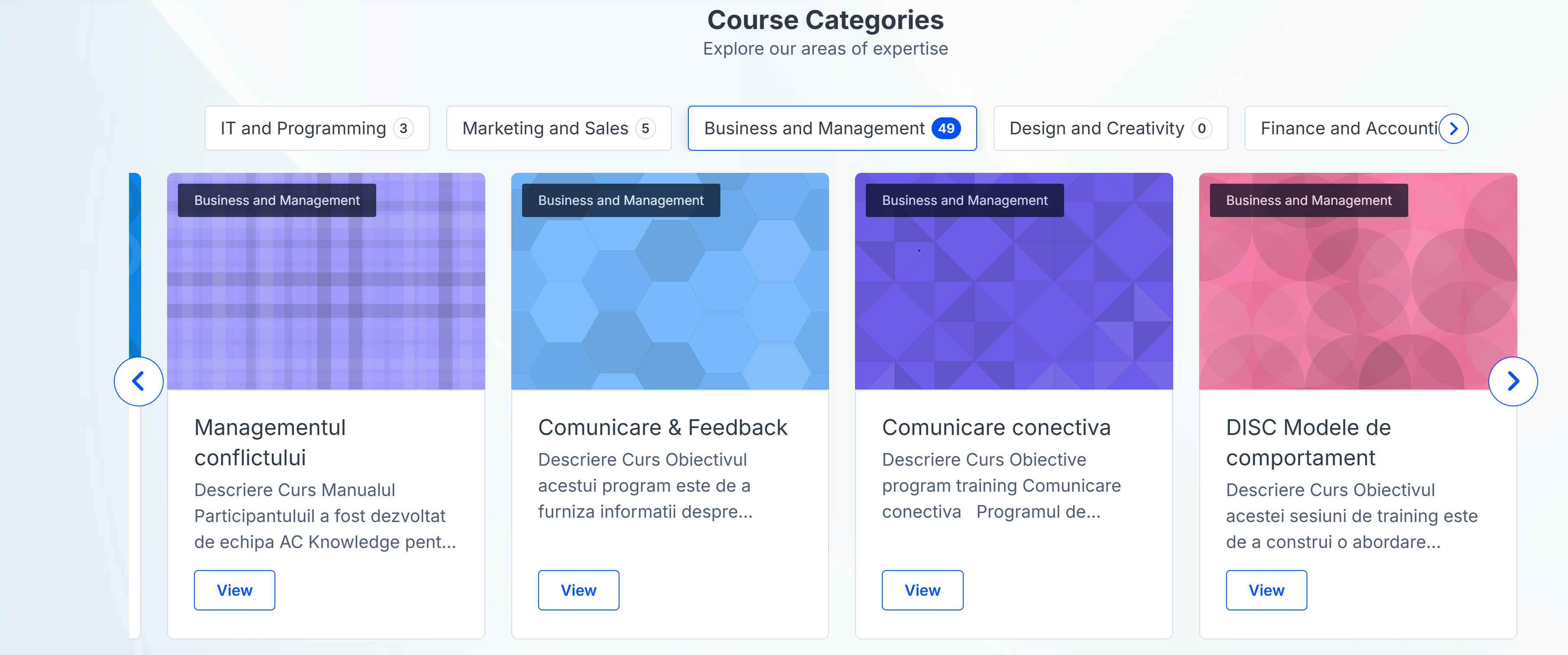
Task: Open the Finance and Accounting tab
Action: (x=1345, y=129)
